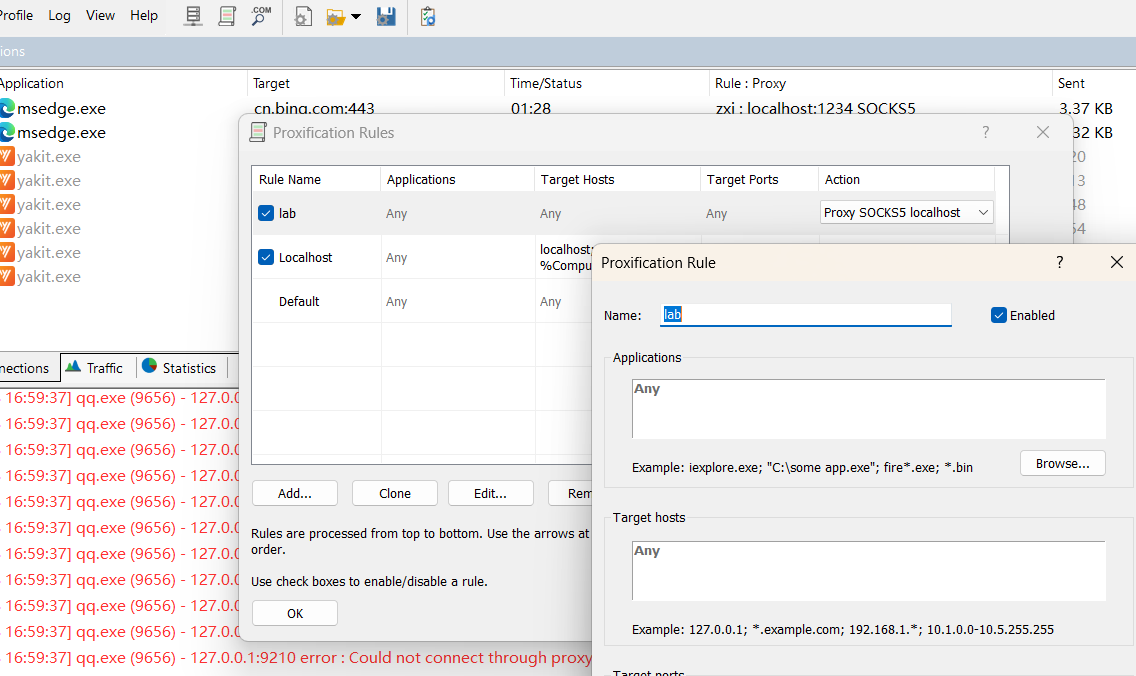Uncheck Enabled in Proxification Rule dialog
1136x676 pixels.
(998, 315)
